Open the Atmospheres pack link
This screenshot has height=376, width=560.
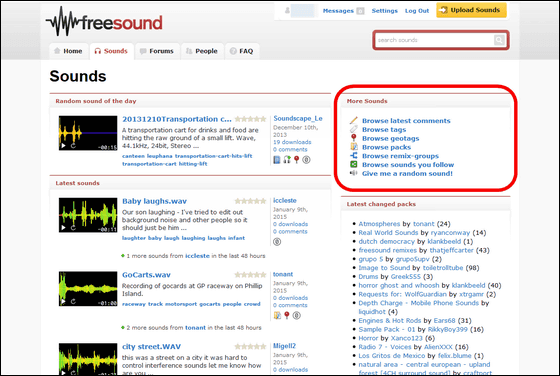click(379, 224)
